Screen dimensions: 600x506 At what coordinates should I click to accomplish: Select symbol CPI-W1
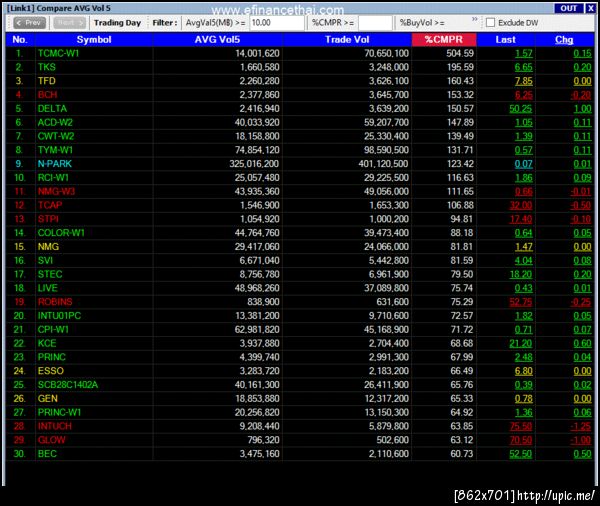[x=53, y=329]
